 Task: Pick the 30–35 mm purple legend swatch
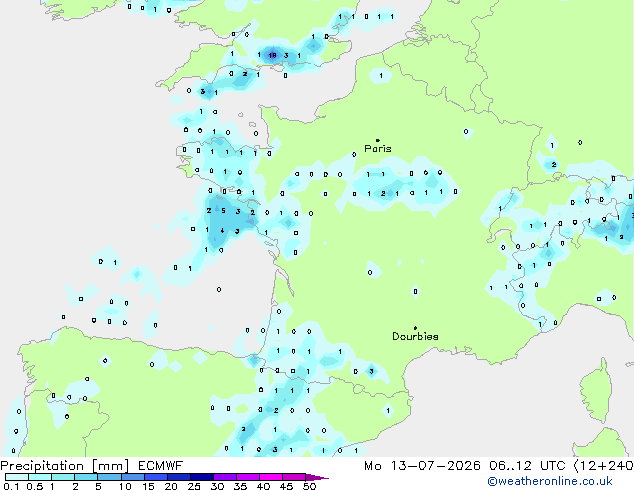pos(224,477)
